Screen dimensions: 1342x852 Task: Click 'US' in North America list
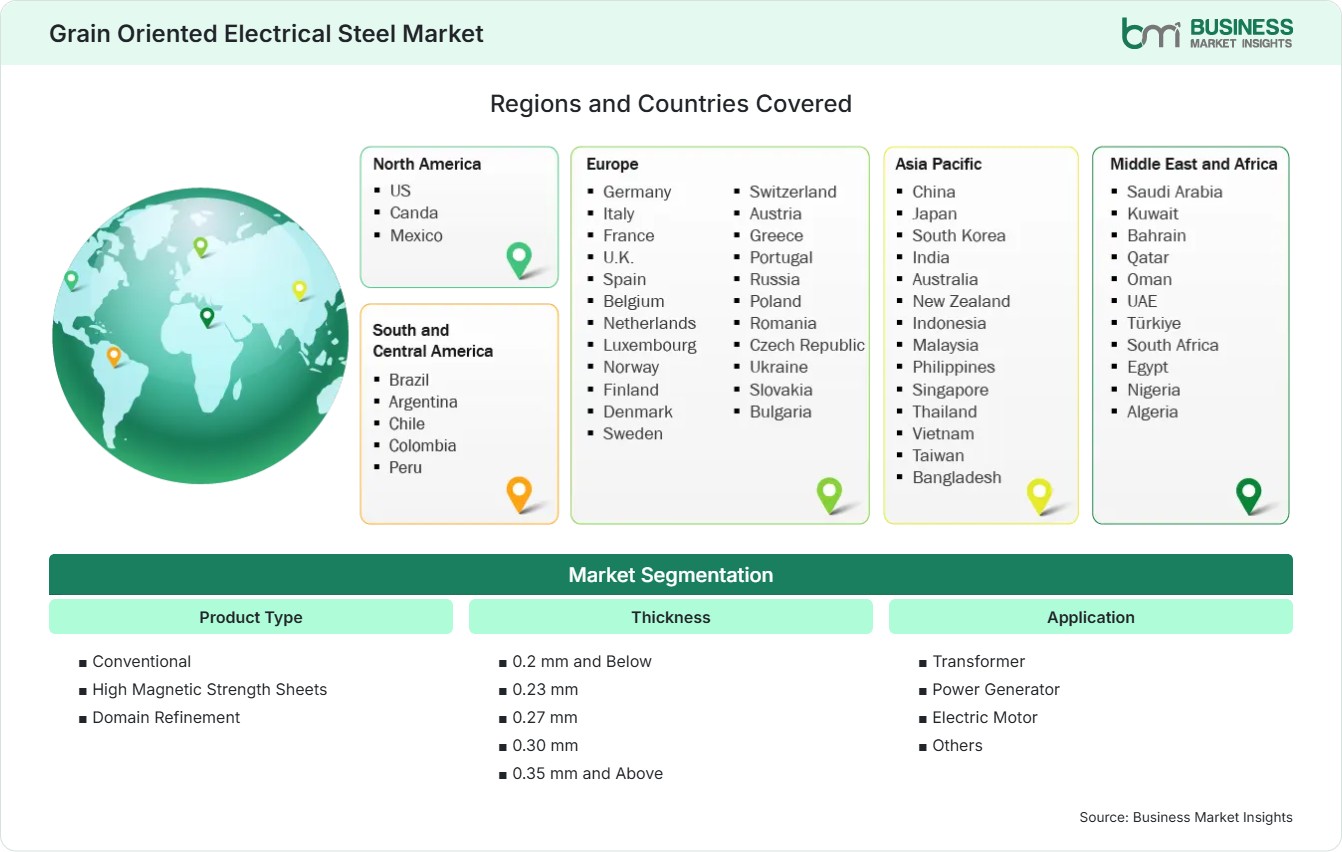400,190
